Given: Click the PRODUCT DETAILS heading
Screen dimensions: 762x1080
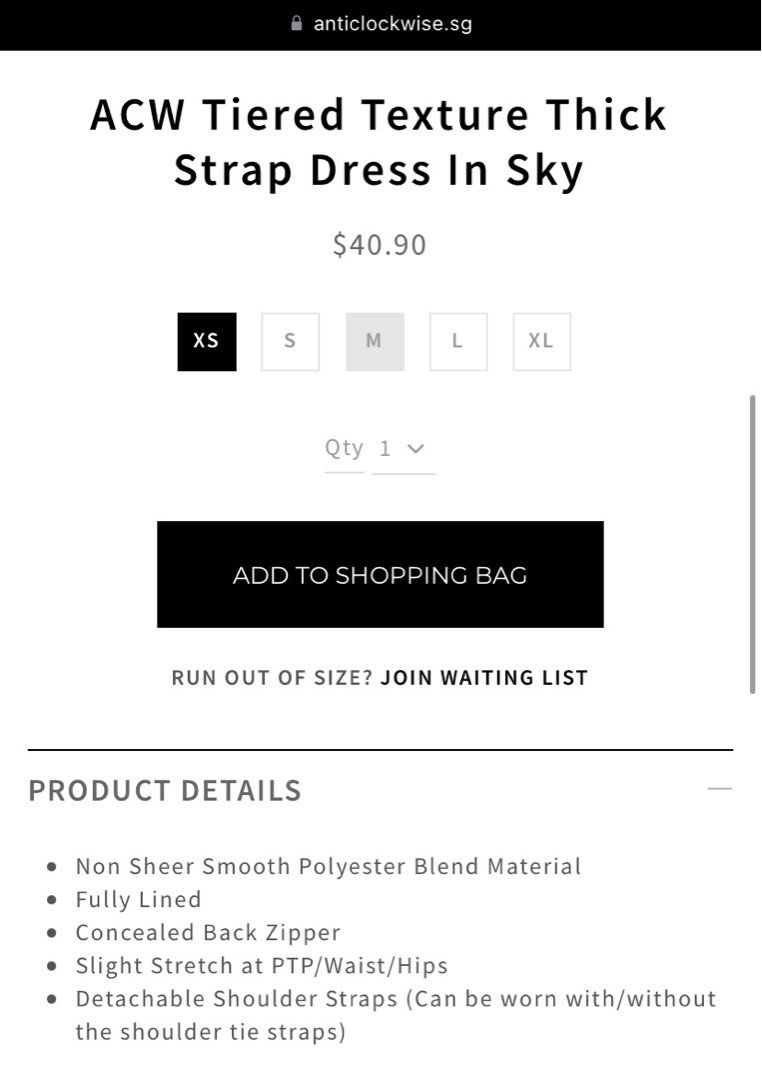Looking at the screenshot, I should tap(164, 790).
